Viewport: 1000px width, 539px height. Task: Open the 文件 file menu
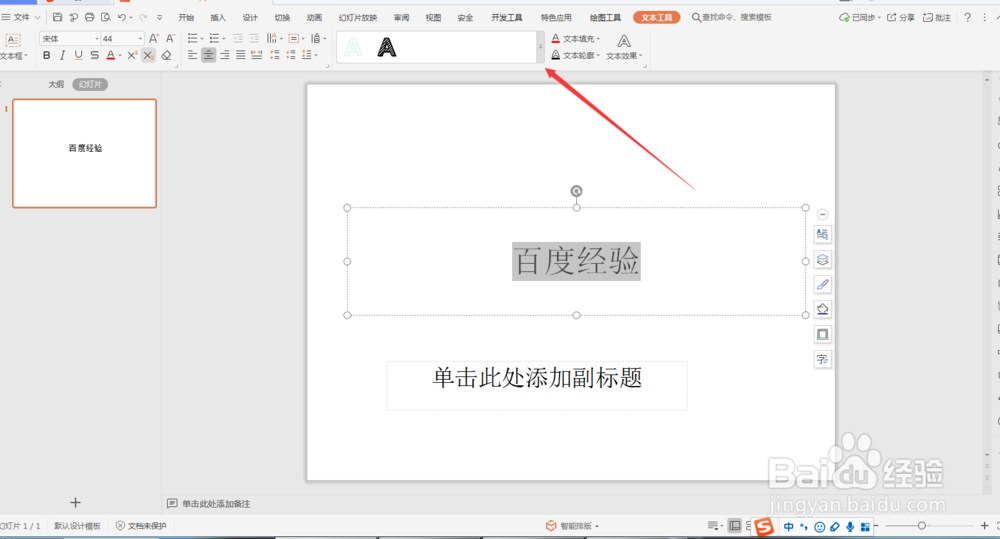pyautogui.click(x=21, y=17)
